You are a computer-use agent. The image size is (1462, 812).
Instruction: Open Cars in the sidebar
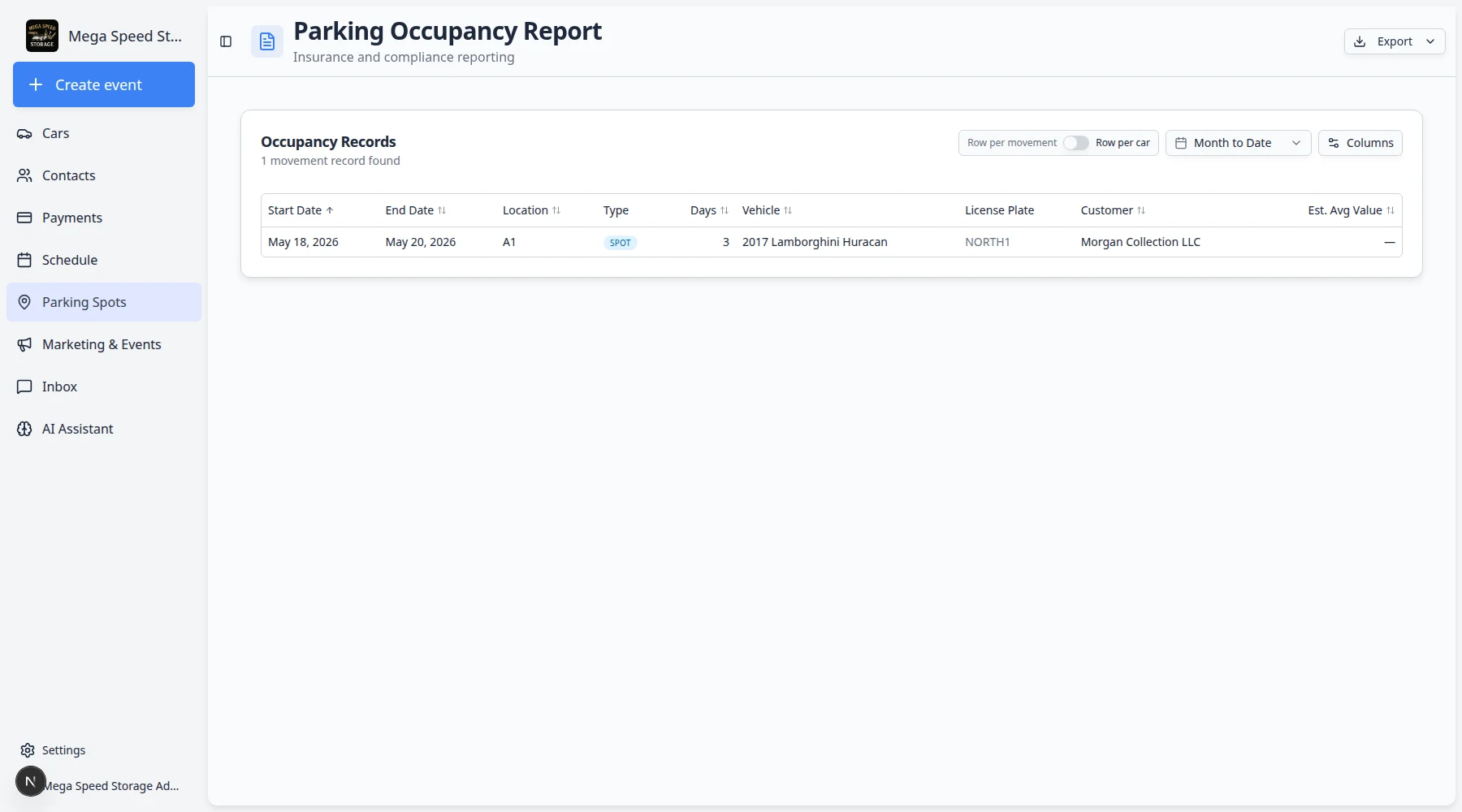coord(104,133)
